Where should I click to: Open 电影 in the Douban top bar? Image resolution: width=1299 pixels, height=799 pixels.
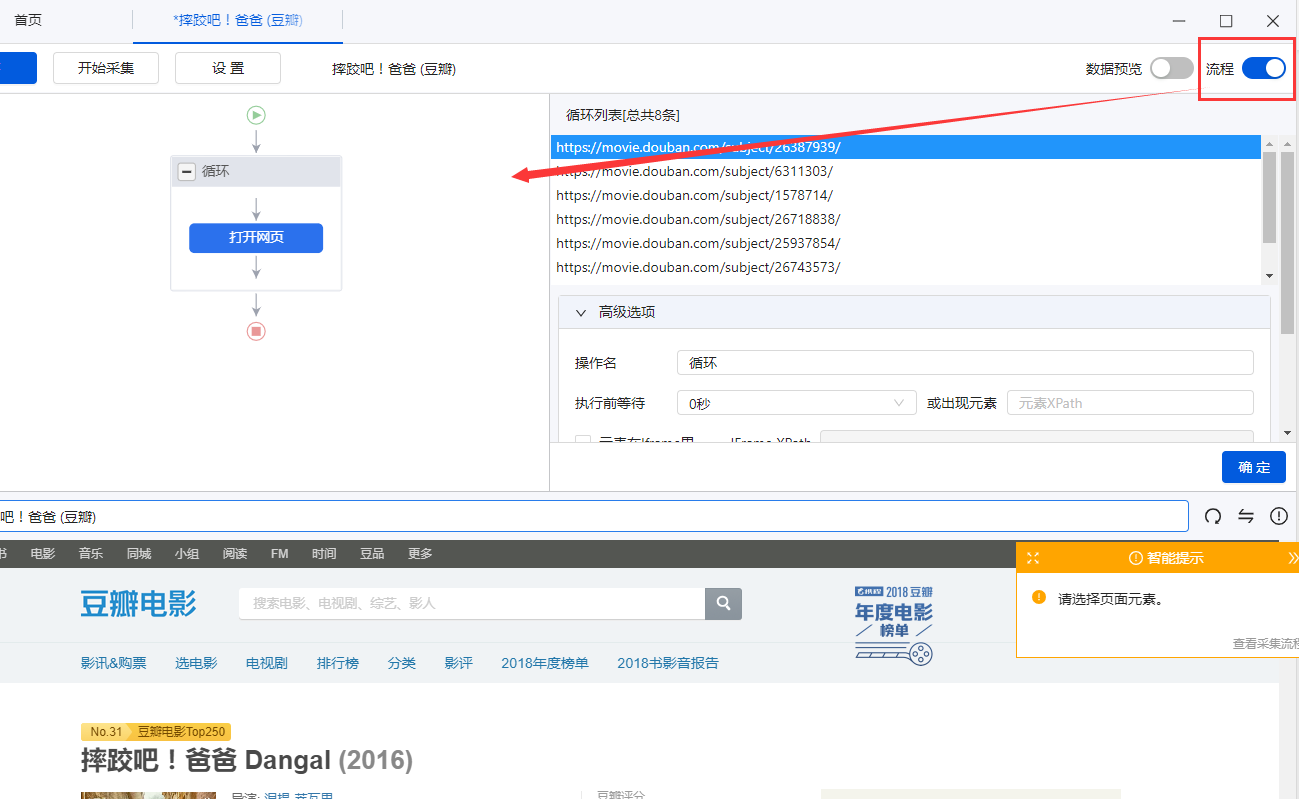43,553
